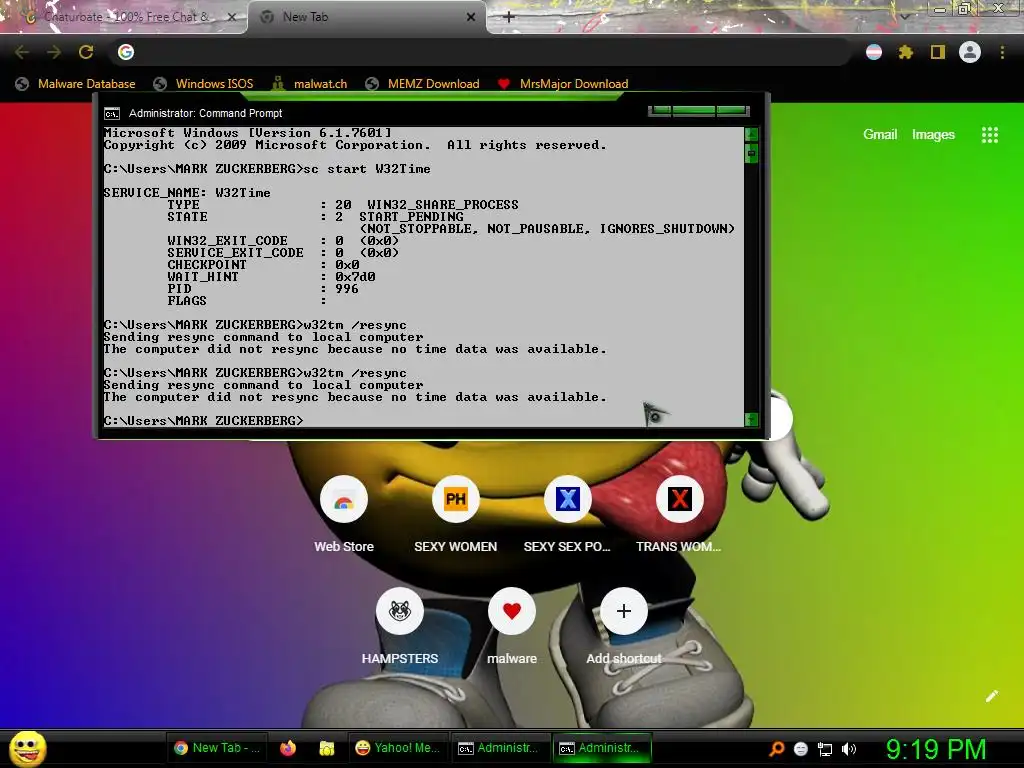1024x768 pixels.
Task: Click the 9:19 PM taskbar clock
Action: [936, 749]
